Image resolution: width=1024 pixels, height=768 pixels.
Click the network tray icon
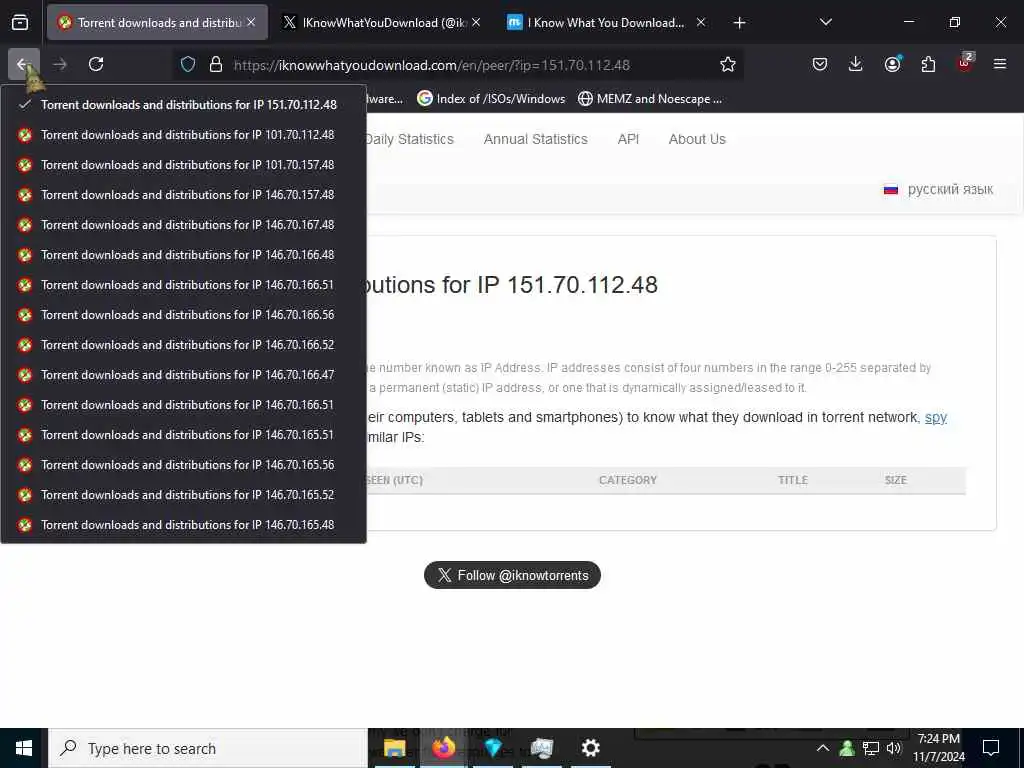(x=871, y=748)
